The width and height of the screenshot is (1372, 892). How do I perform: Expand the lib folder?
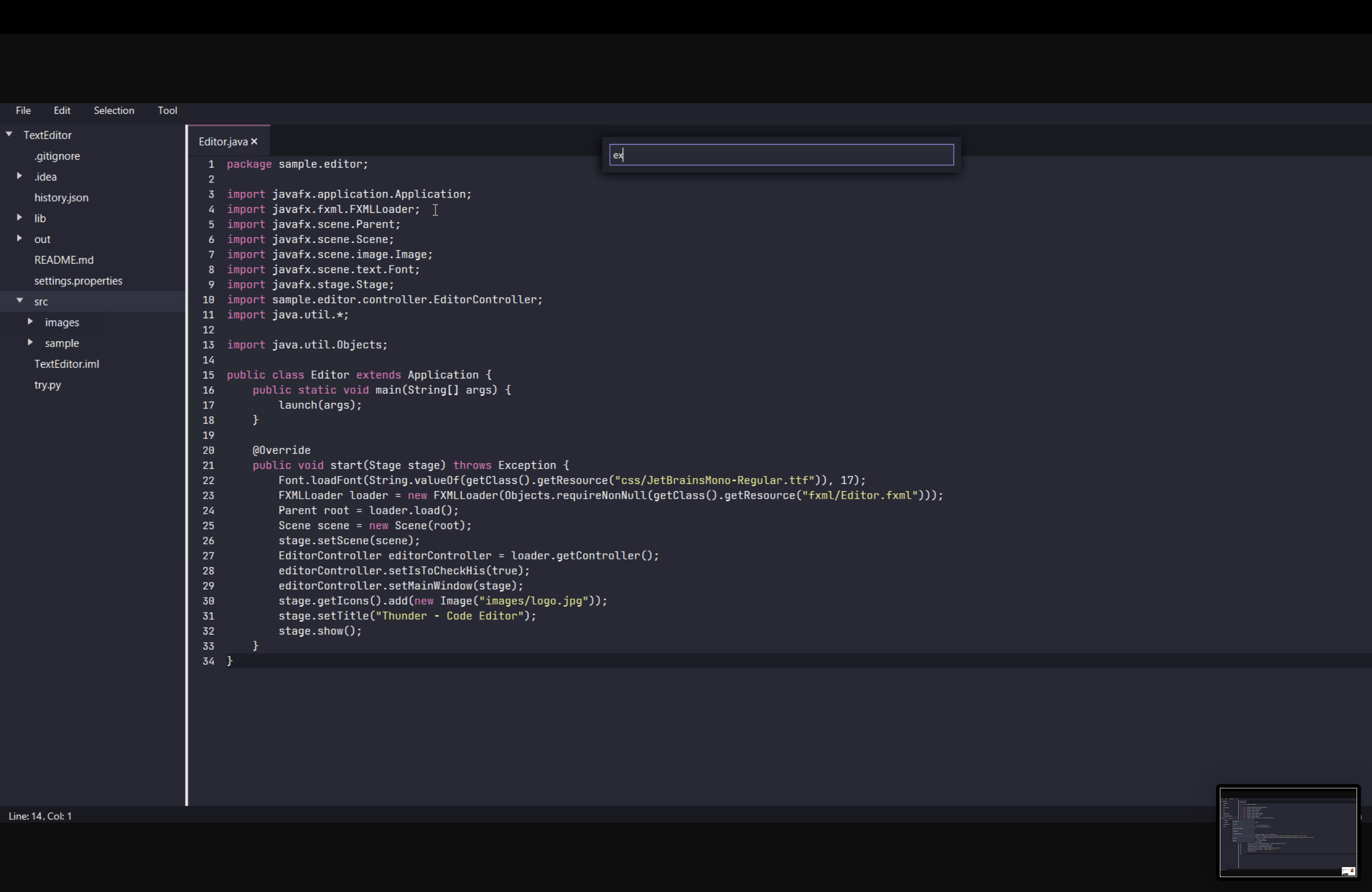point(20,218)
